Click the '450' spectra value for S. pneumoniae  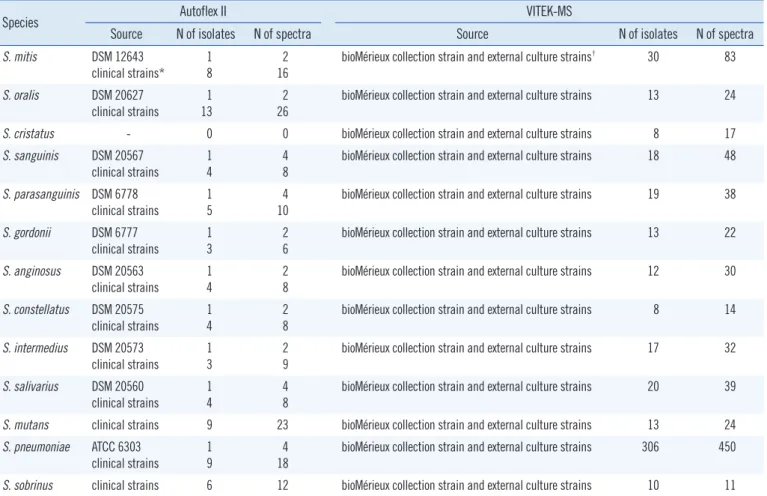pos(727,447)
